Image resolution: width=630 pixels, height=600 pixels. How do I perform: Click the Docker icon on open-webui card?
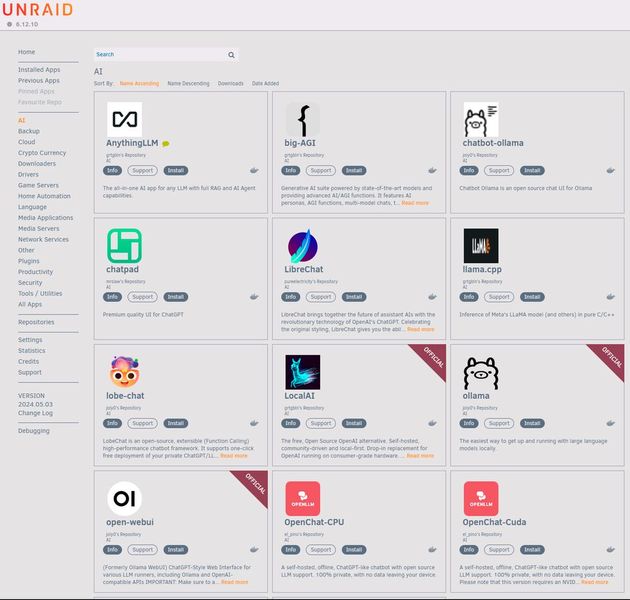pyautogui.click(x=254, y=549)
